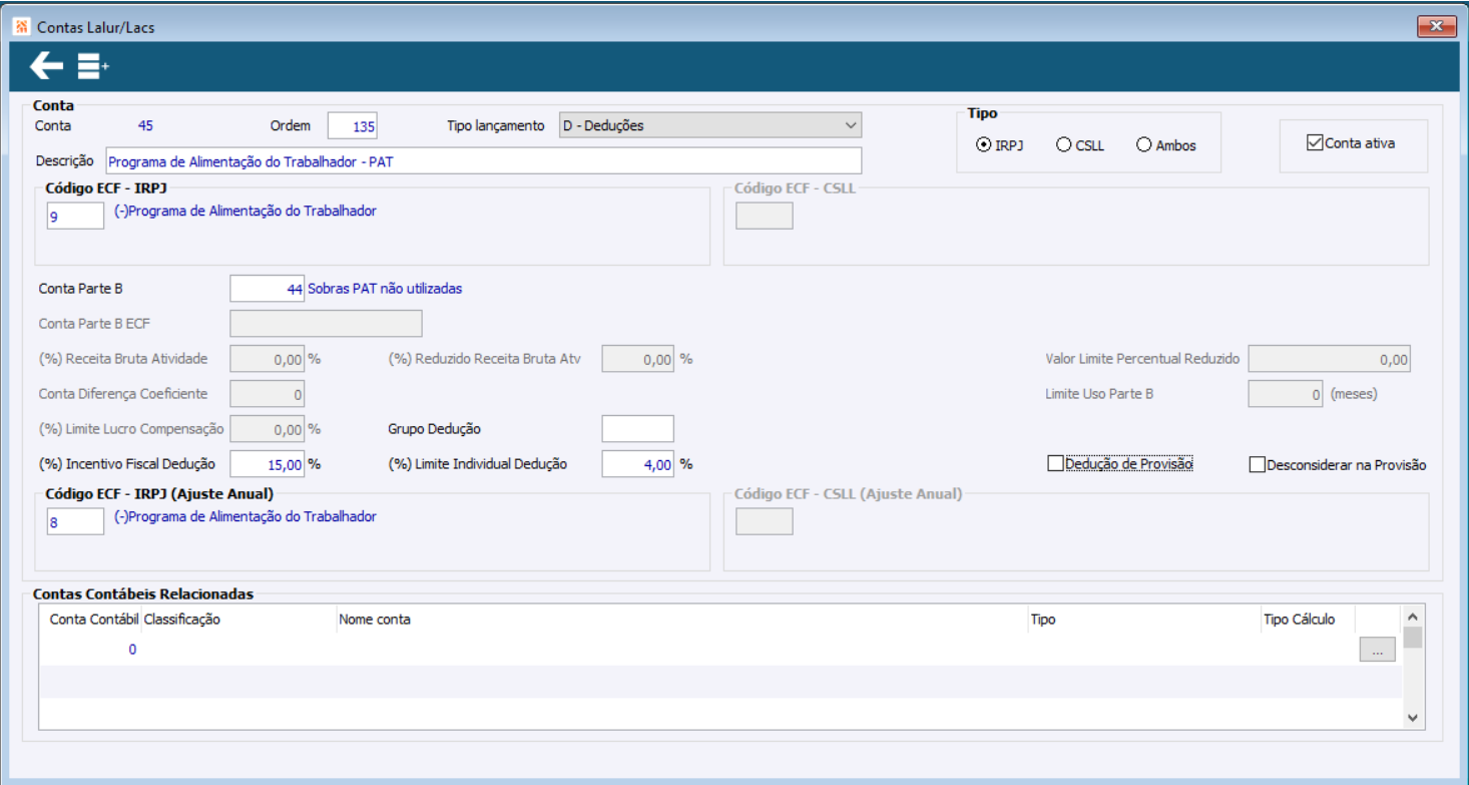This screenshot has height=785, width=1469.
Task: Click the Grupo Dedução input field
Action: (x=638, y=429)
